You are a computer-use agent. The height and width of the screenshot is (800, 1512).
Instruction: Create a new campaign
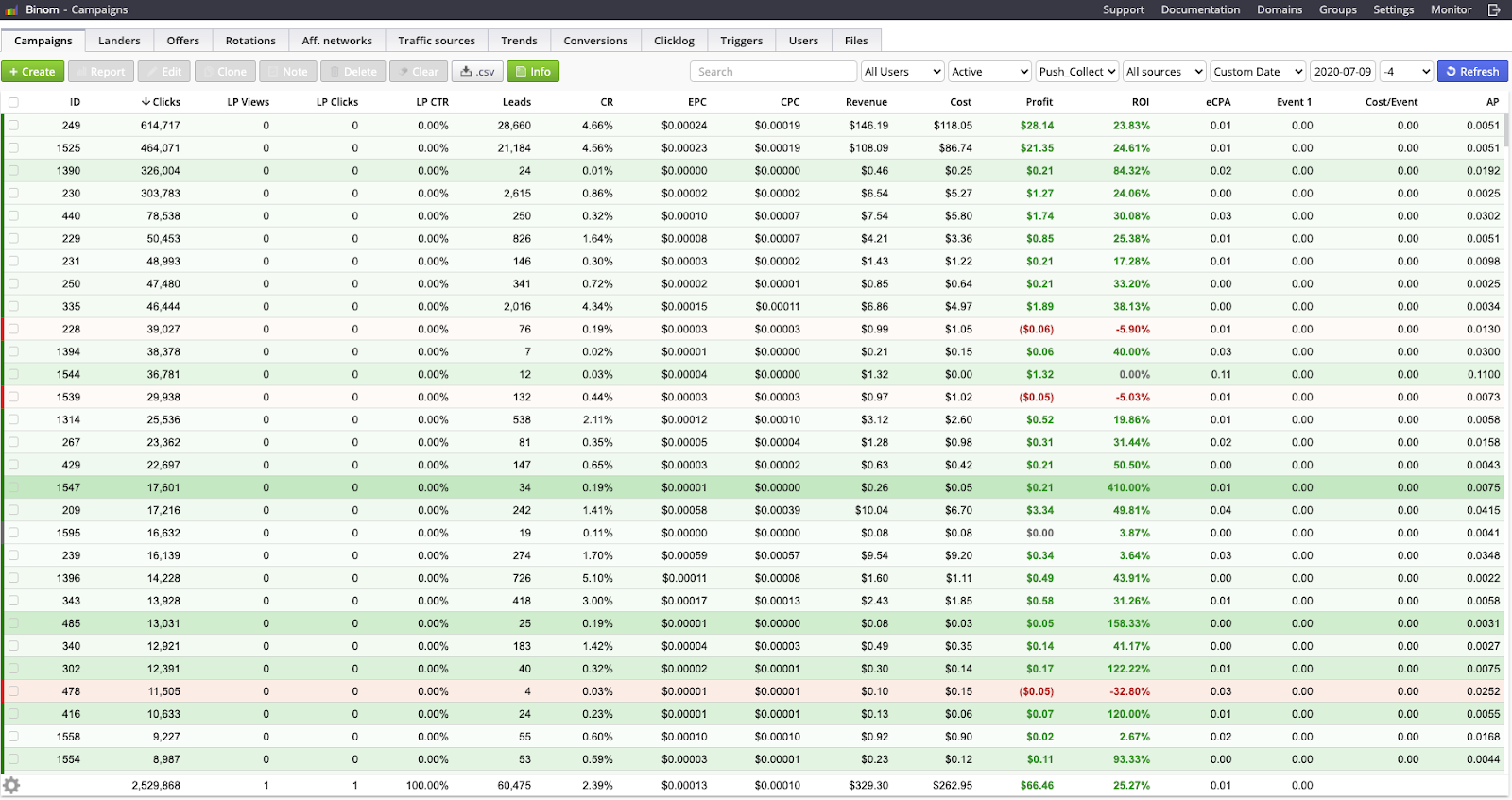(x=32, y=72)
